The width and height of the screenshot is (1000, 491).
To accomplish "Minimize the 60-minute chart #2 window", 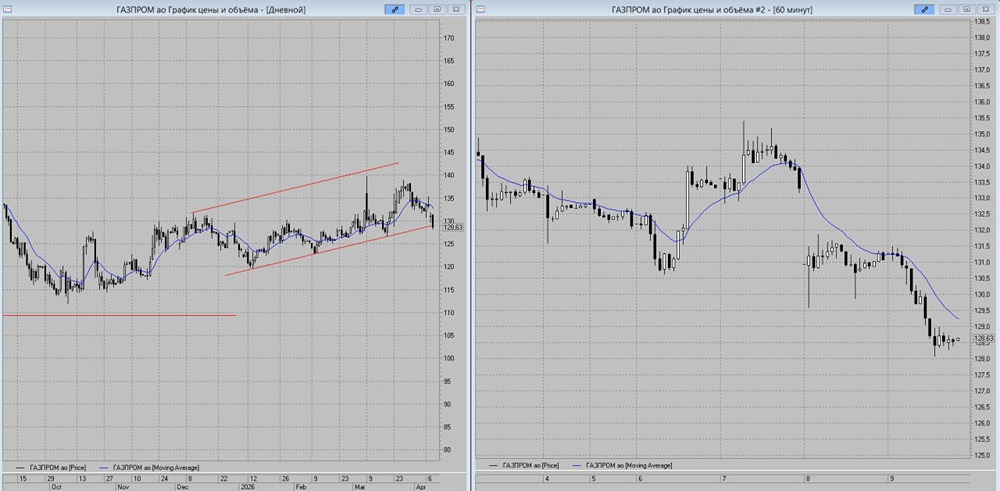I will [950, 9].
